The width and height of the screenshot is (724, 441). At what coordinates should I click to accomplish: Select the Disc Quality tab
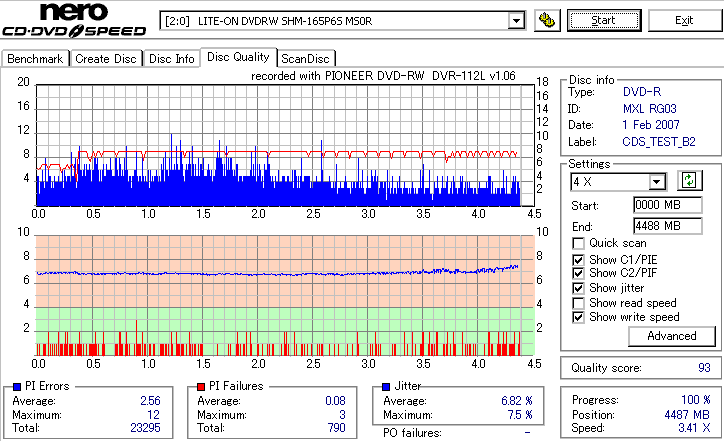tap(238, 57)
